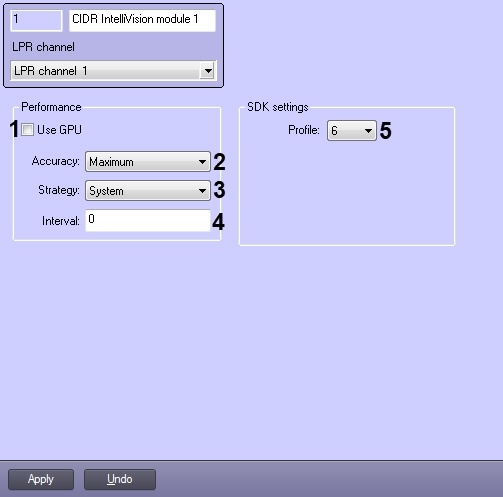Screen dimensions: 503x497
Task: Click the Interval input field
Action: (x=148, y=220)
